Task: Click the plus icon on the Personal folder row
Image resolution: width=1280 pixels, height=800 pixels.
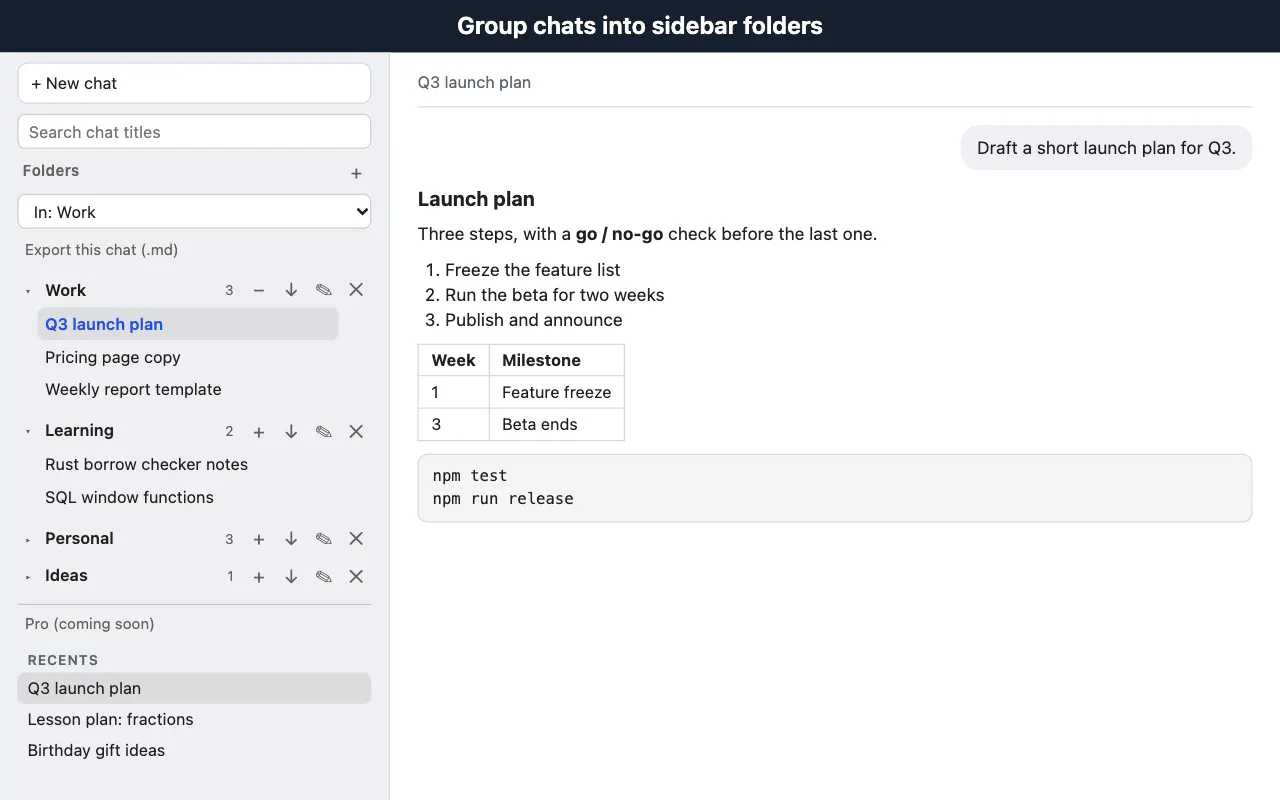Action: [259, 539]
